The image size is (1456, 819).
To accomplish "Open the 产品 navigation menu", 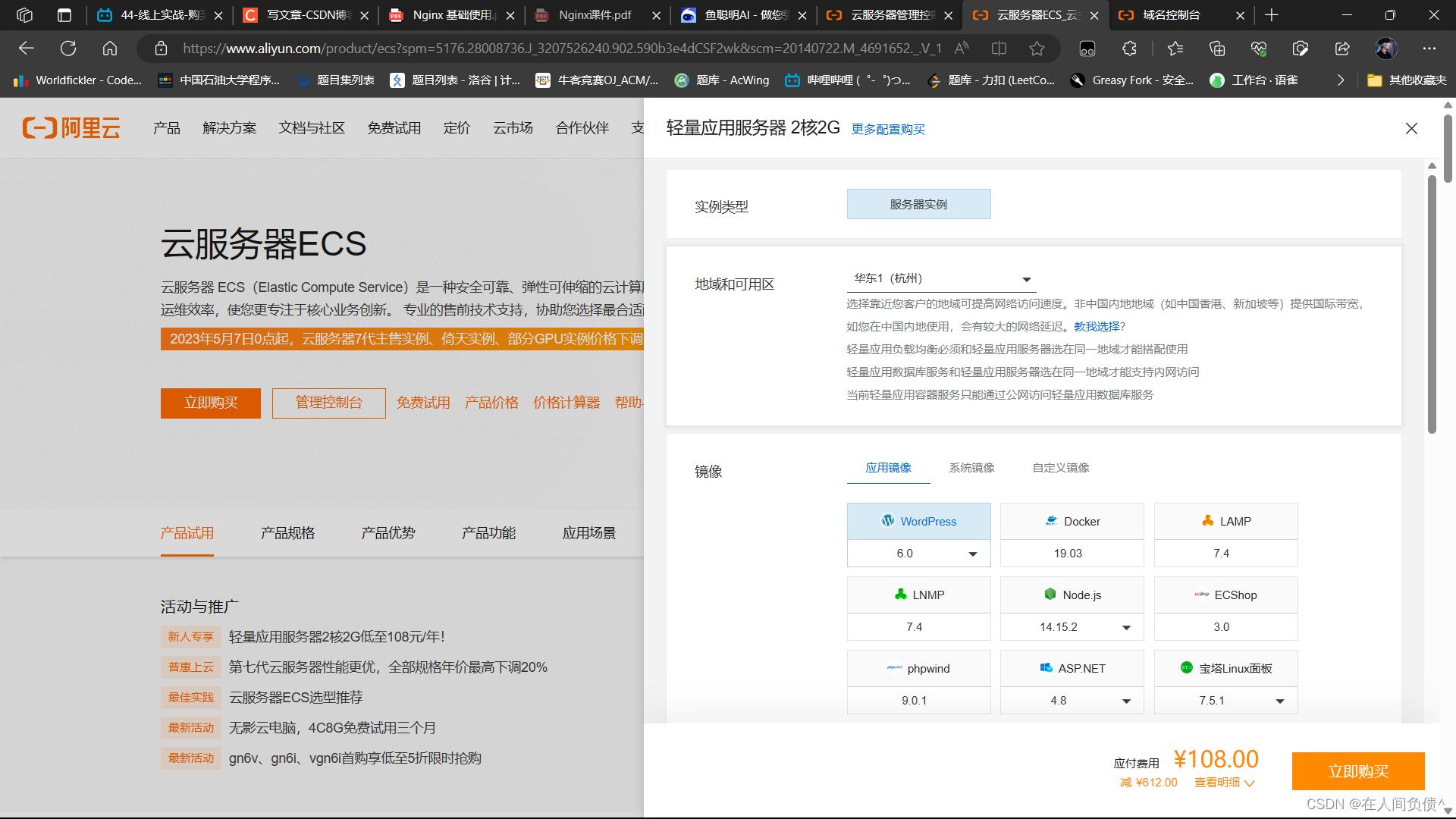I will pyautogui.click(x=167, y=128).
